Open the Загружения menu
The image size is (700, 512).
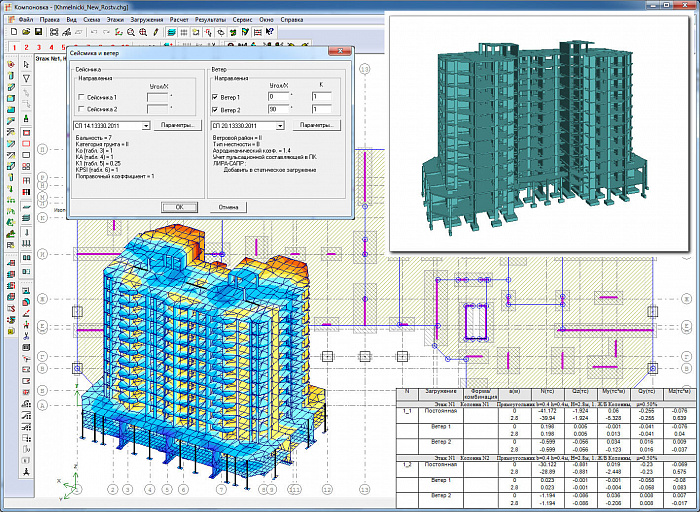tap(147, 20)
